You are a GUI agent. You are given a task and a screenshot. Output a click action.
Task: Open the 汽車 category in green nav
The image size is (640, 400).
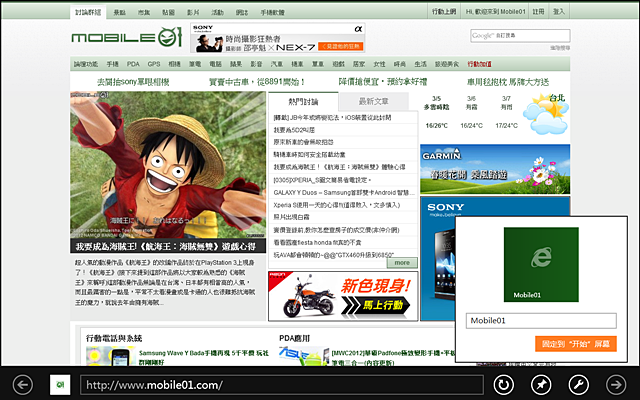(x=277, y=64)
